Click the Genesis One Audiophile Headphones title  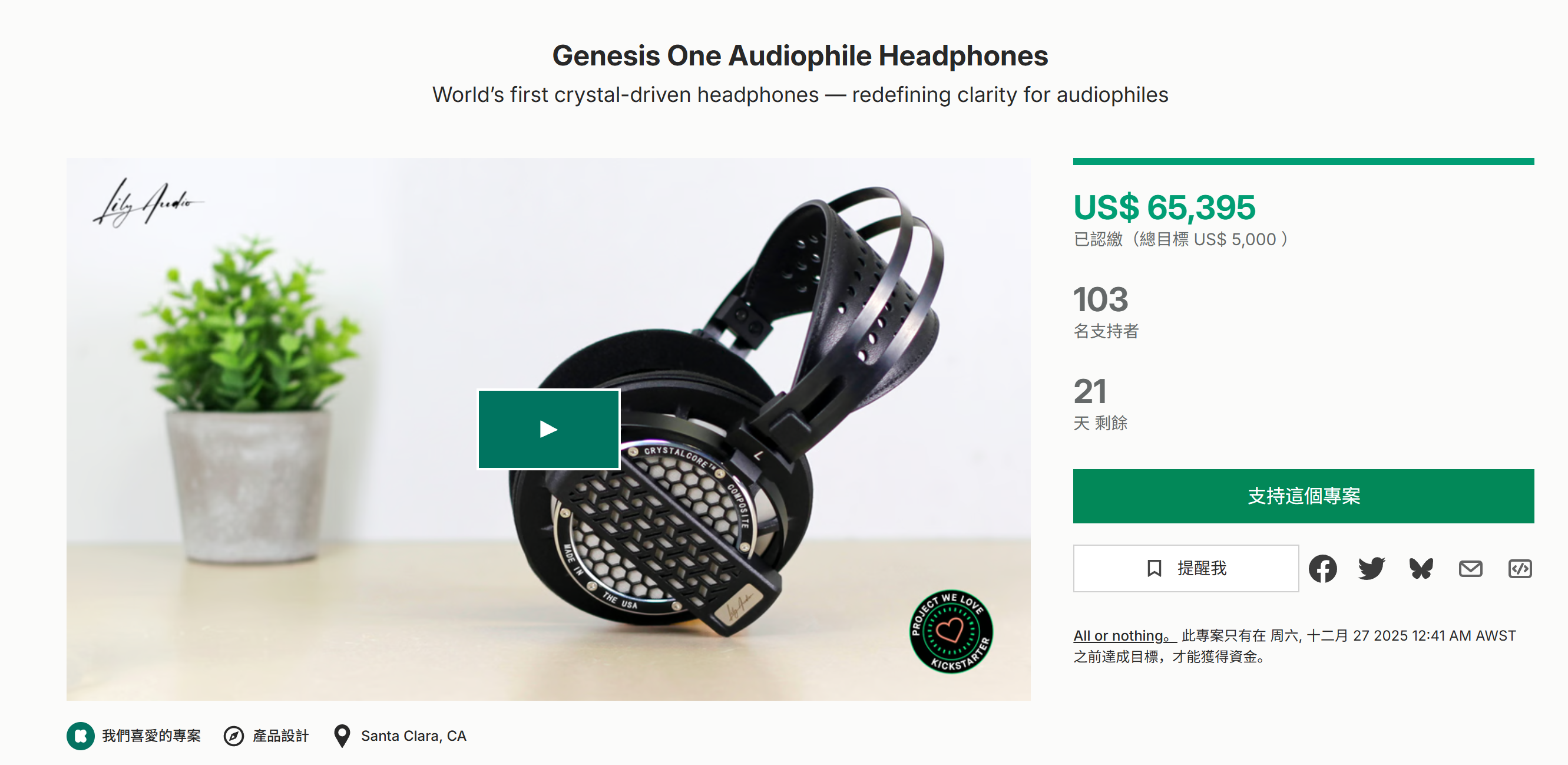[x=800, y=55]
